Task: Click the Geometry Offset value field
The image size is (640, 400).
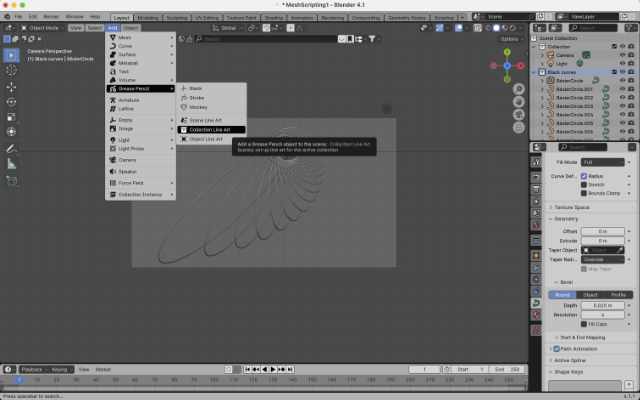Action: (x=602, y=231)
